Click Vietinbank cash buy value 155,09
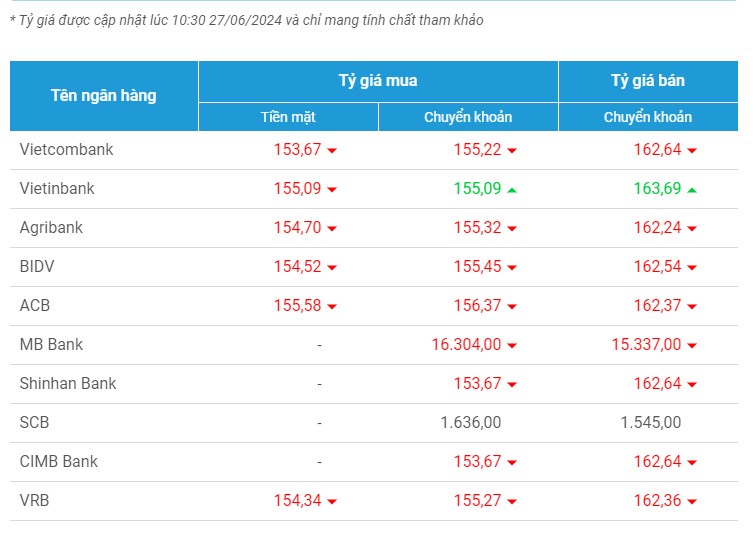The width and height of the screenshot is (755, 536). [298, 189]
